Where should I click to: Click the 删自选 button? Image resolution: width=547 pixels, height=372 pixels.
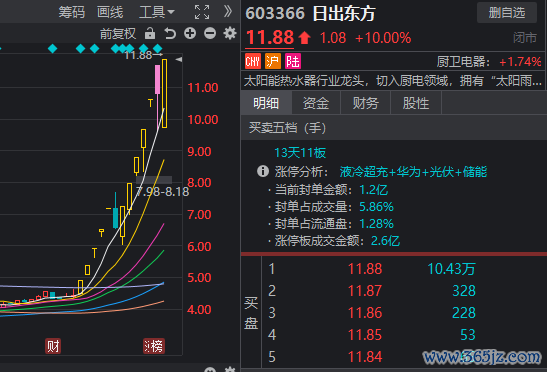pos(507,13)
